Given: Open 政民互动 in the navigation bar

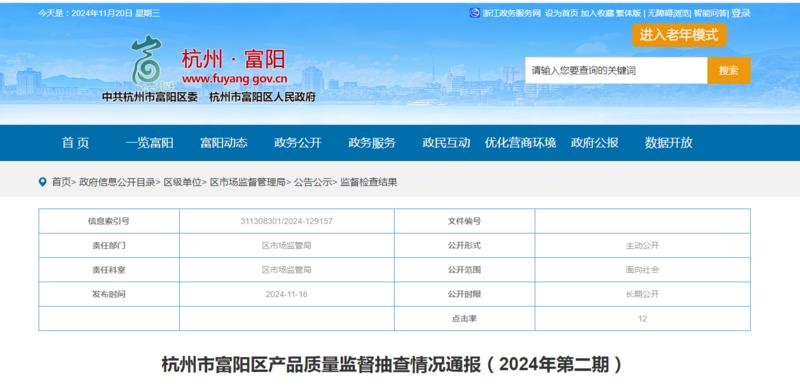Looking at the screenshot, I should pos(446,143).
